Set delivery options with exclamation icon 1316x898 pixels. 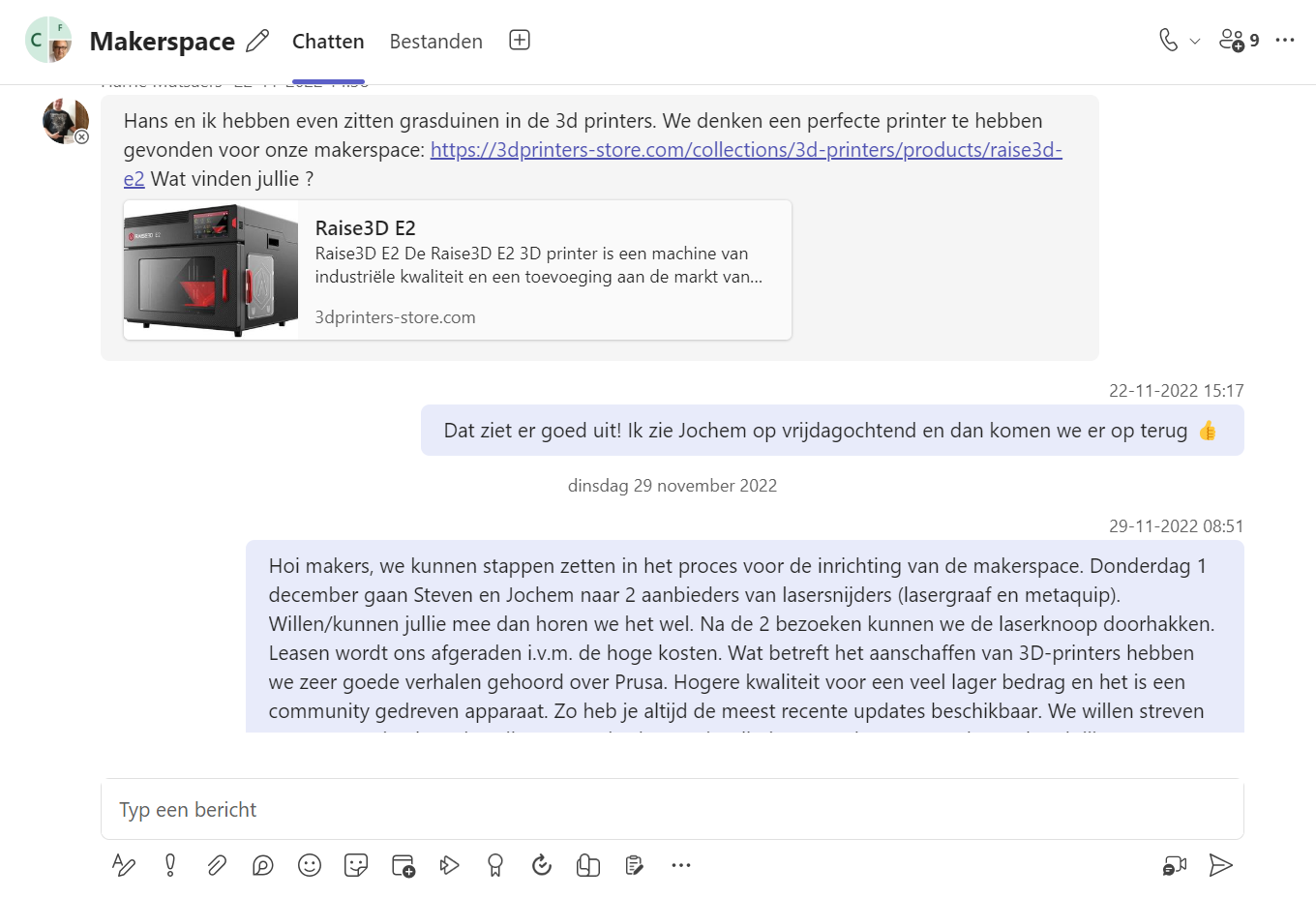pos(170,865)
